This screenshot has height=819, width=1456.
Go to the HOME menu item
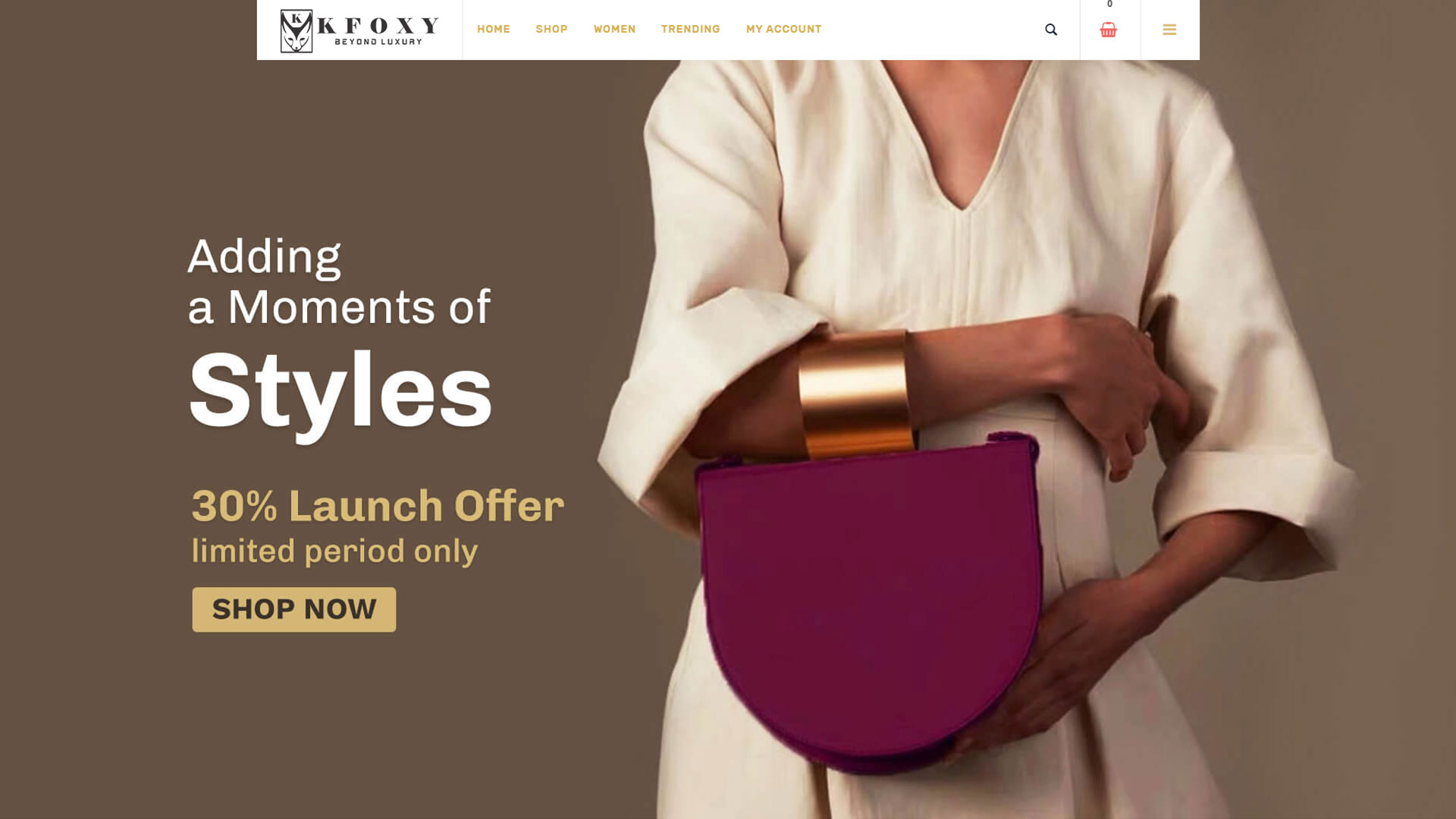coord(494,29)
